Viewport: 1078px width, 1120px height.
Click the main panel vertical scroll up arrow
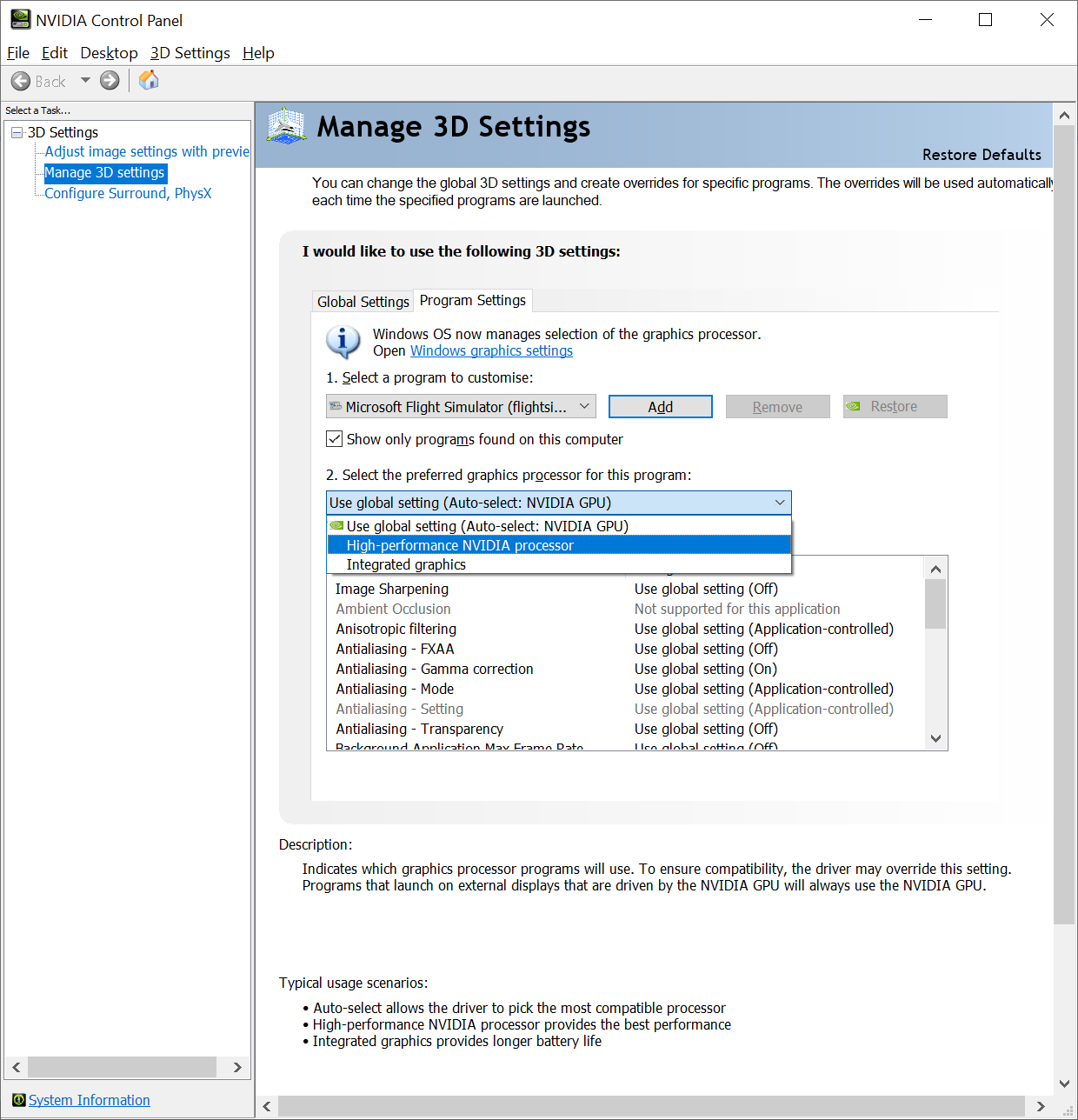pyautogui.click(x=1064, y=115)
